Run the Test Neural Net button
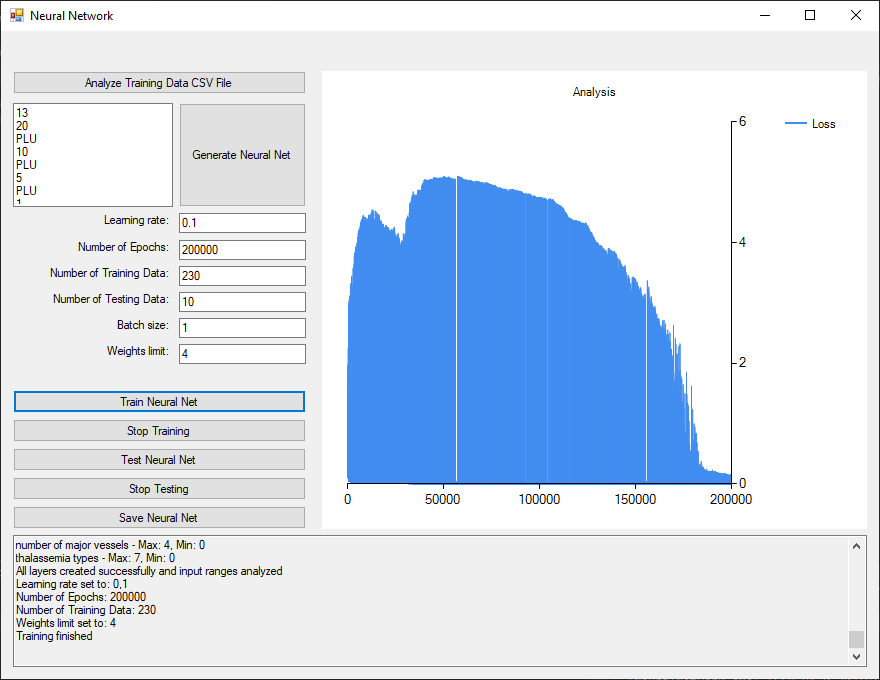This screenshot has height=680, width=880. point(159,460)
